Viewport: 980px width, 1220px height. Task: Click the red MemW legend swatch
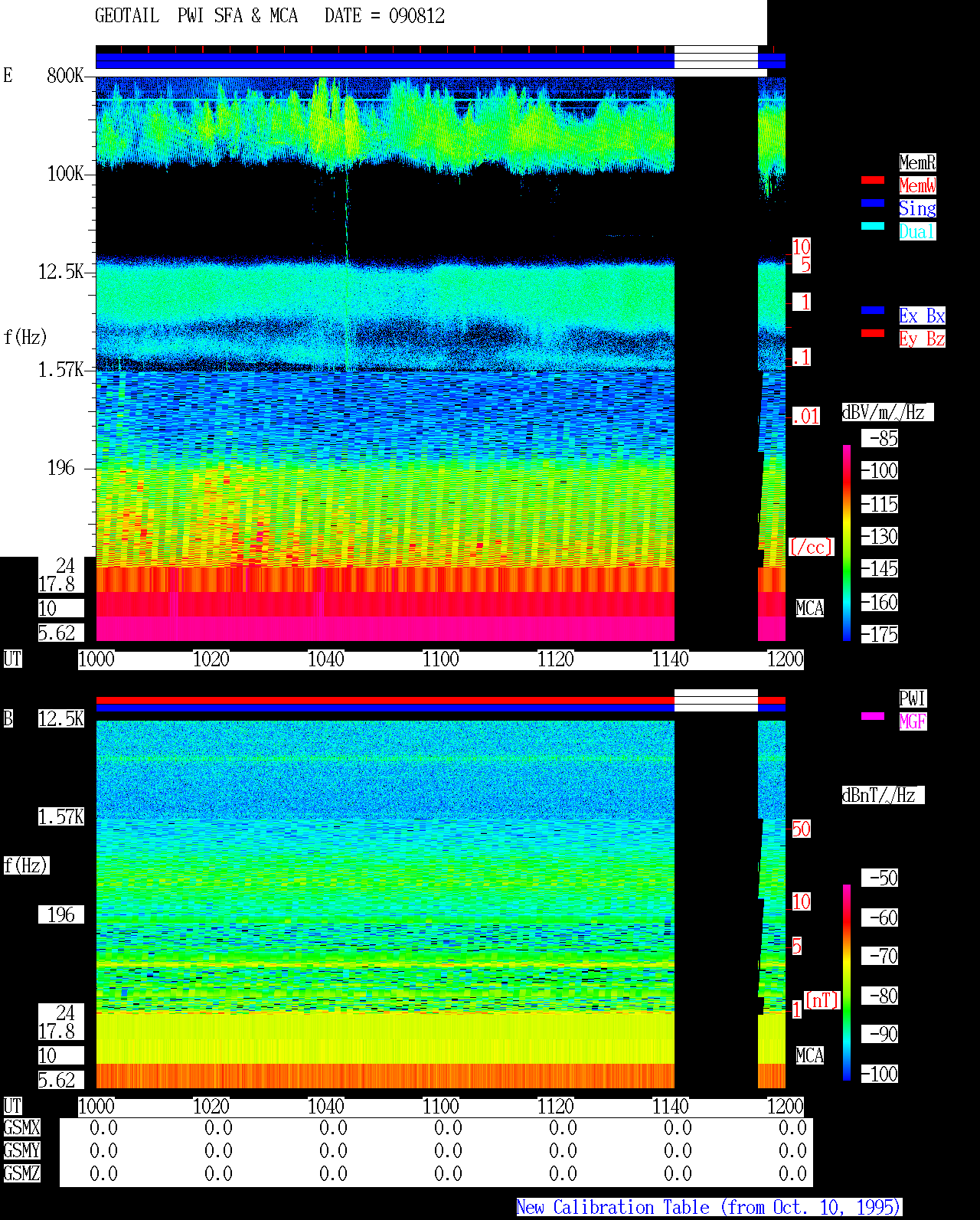[x=873, y=181]
